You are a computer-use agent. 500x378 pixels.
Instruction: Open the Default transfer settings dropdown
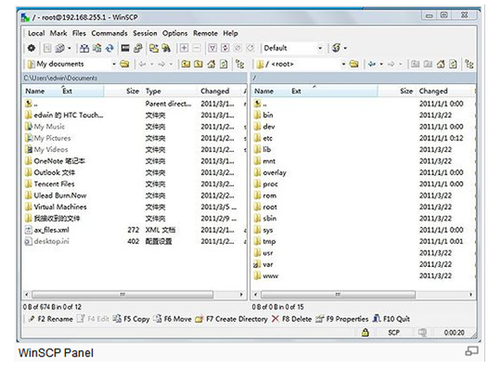[x=320, y=48]
